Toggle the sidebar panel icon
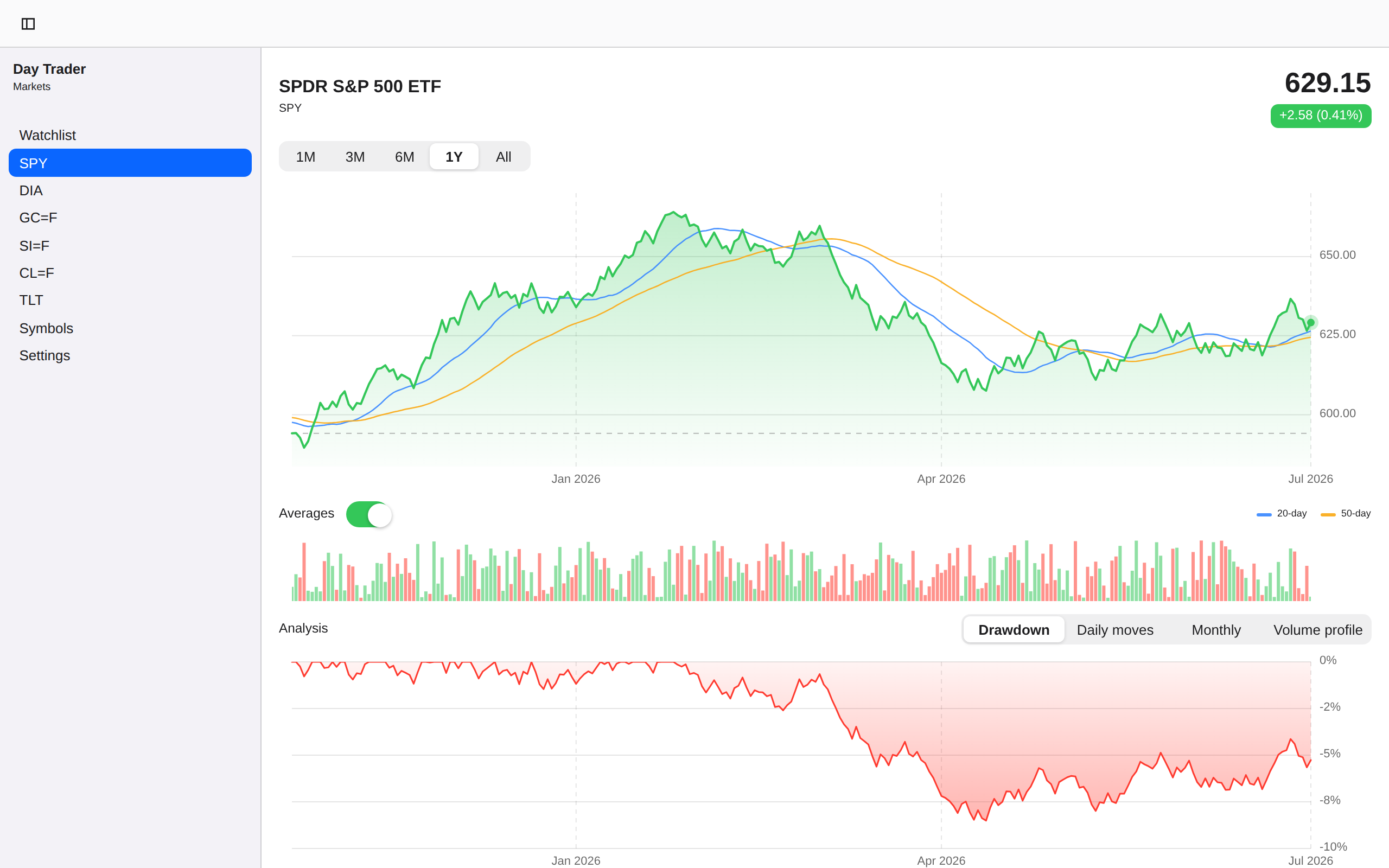The image size is (1389, 868). pyautogui.click(x=28, y=23)
